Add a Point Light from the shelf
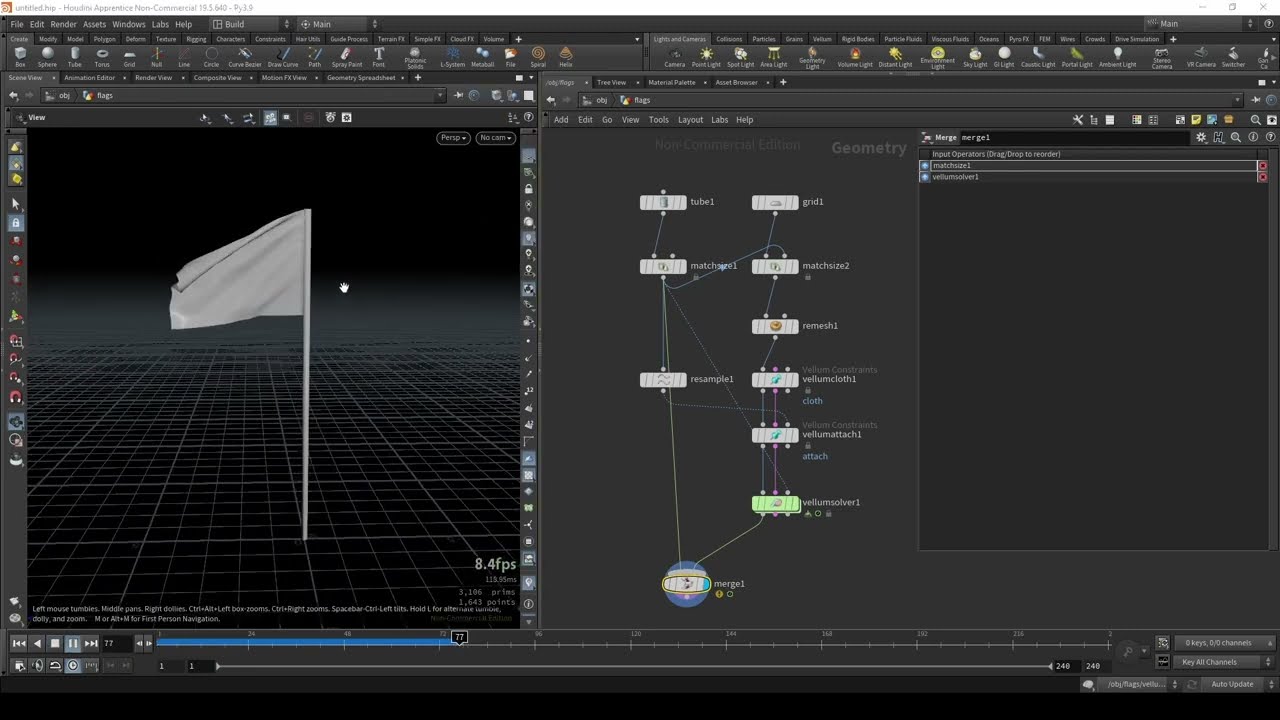 [x=706, y=57]
